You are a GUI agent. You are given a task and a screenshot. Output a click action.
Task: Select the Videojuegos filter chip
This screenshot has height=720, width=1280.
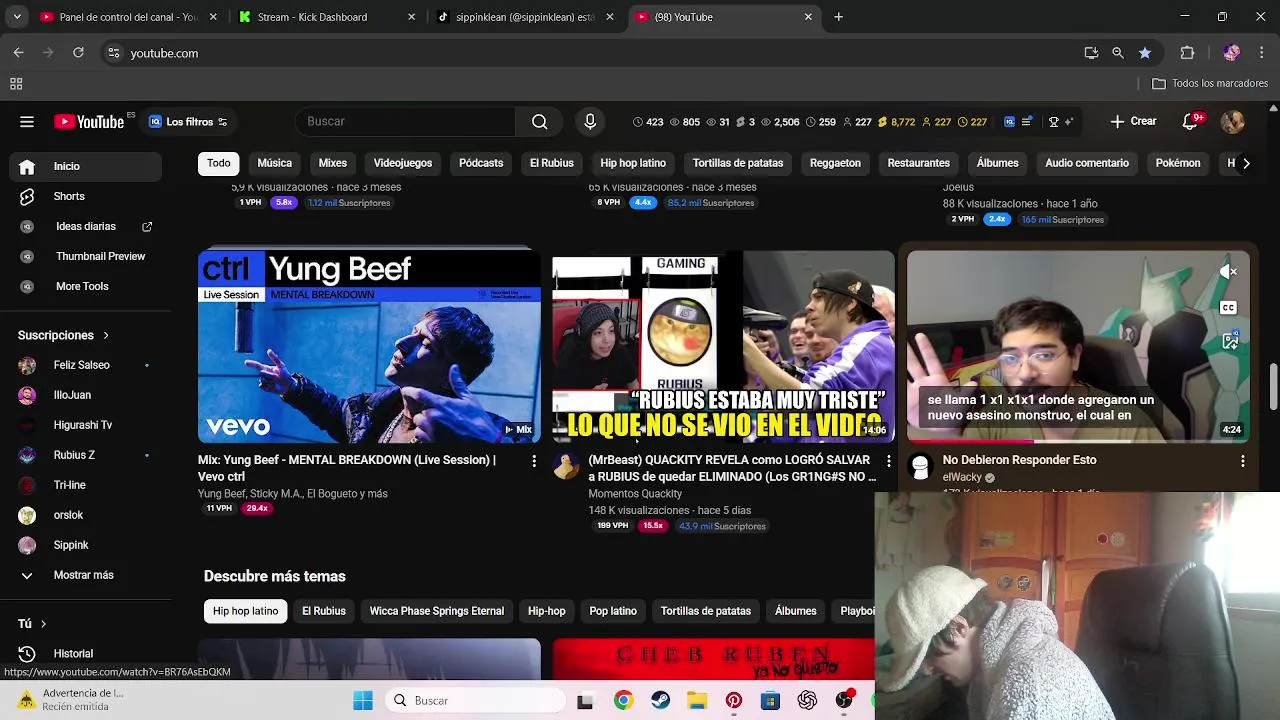click(x=403, y=163)
